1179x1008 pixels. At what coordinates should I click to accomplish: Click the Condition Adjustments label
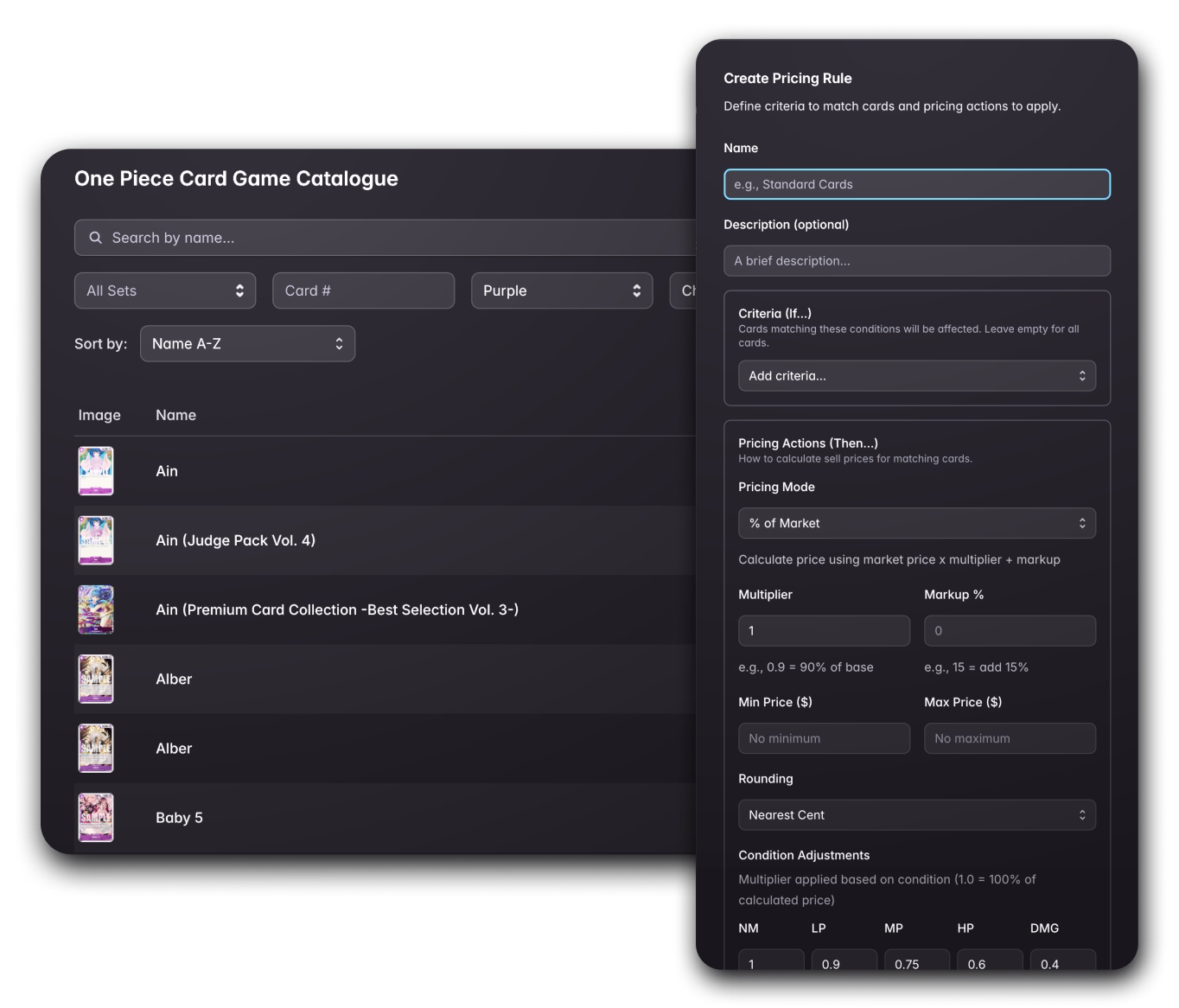(x=804, y=855)
